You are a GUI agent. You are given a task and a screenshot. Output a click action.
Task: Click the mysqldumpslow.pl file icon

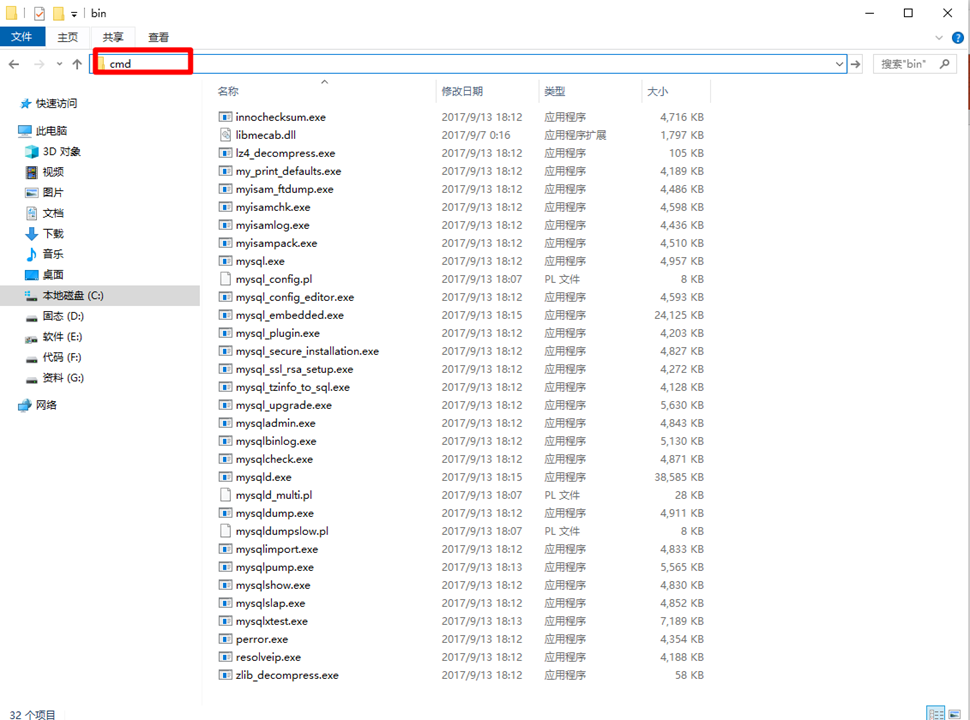(x=226, y=531)
